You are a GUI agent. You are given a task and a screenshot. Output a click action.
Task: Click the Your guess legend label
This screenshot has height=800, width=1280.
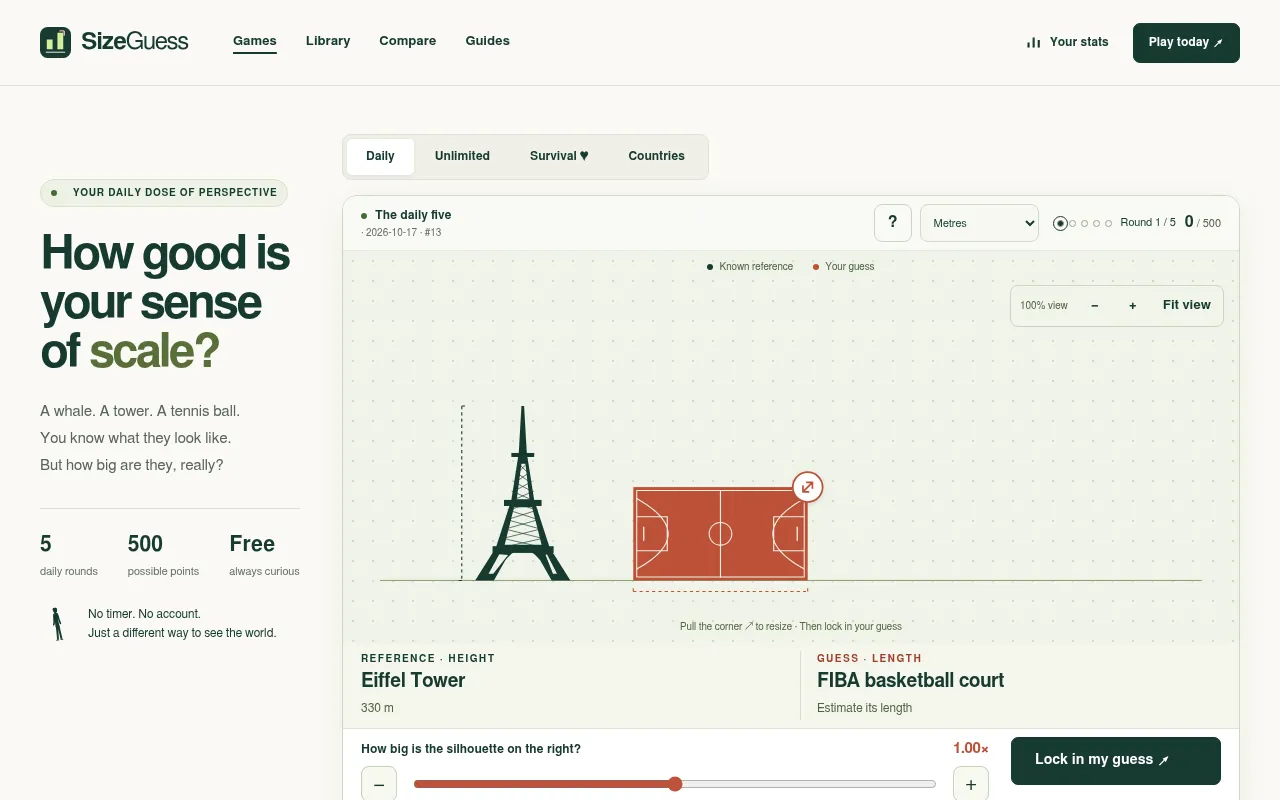pyautogui.click(x=850, y=267)
